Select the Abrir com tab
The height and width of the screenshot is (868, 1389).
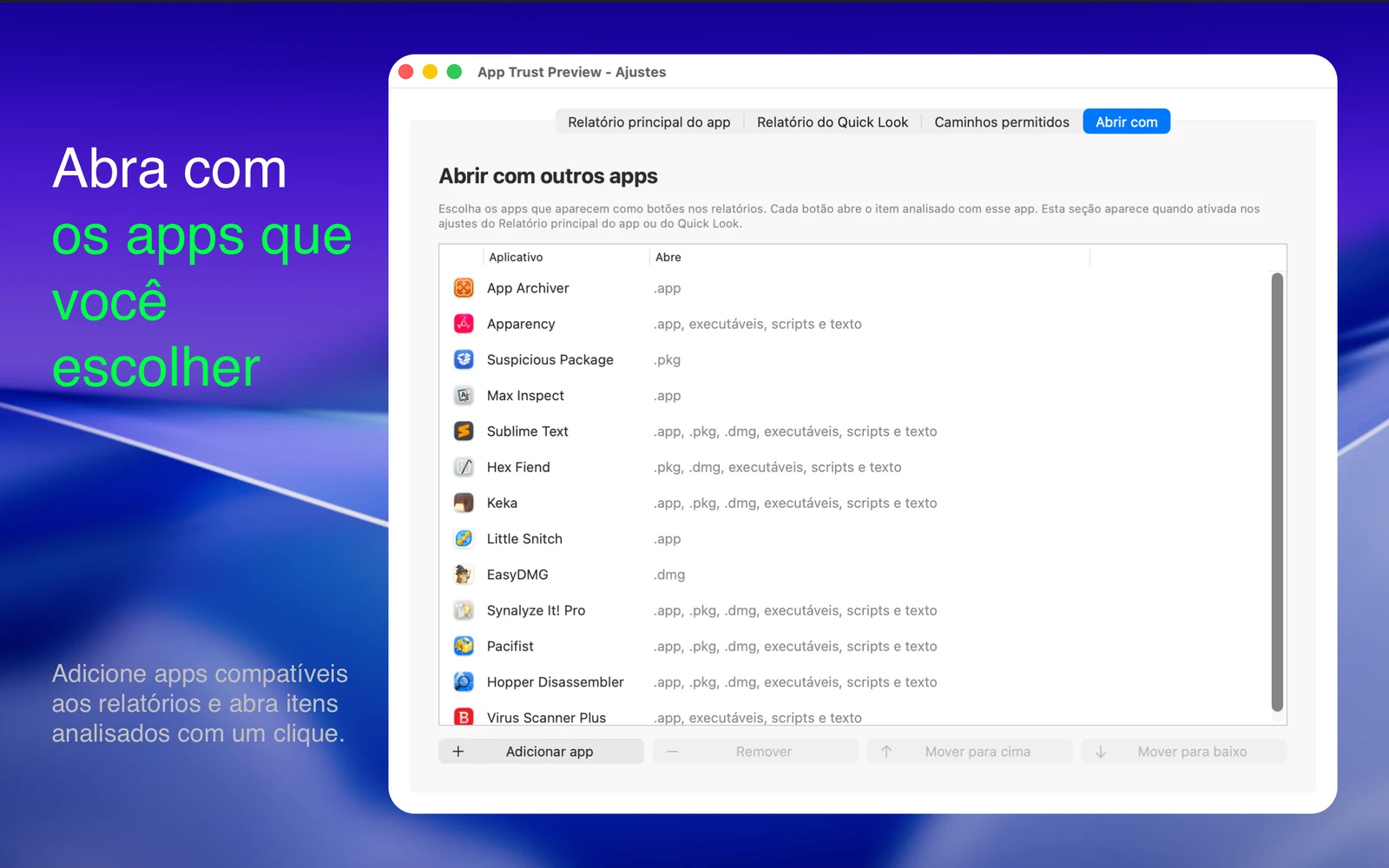tap(1126, 122)
